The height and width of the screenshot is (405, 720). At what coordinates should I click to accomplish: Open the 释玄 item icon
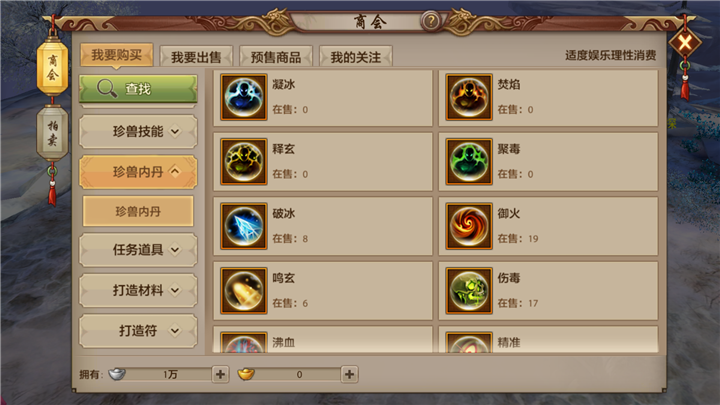tap(243, 162)
